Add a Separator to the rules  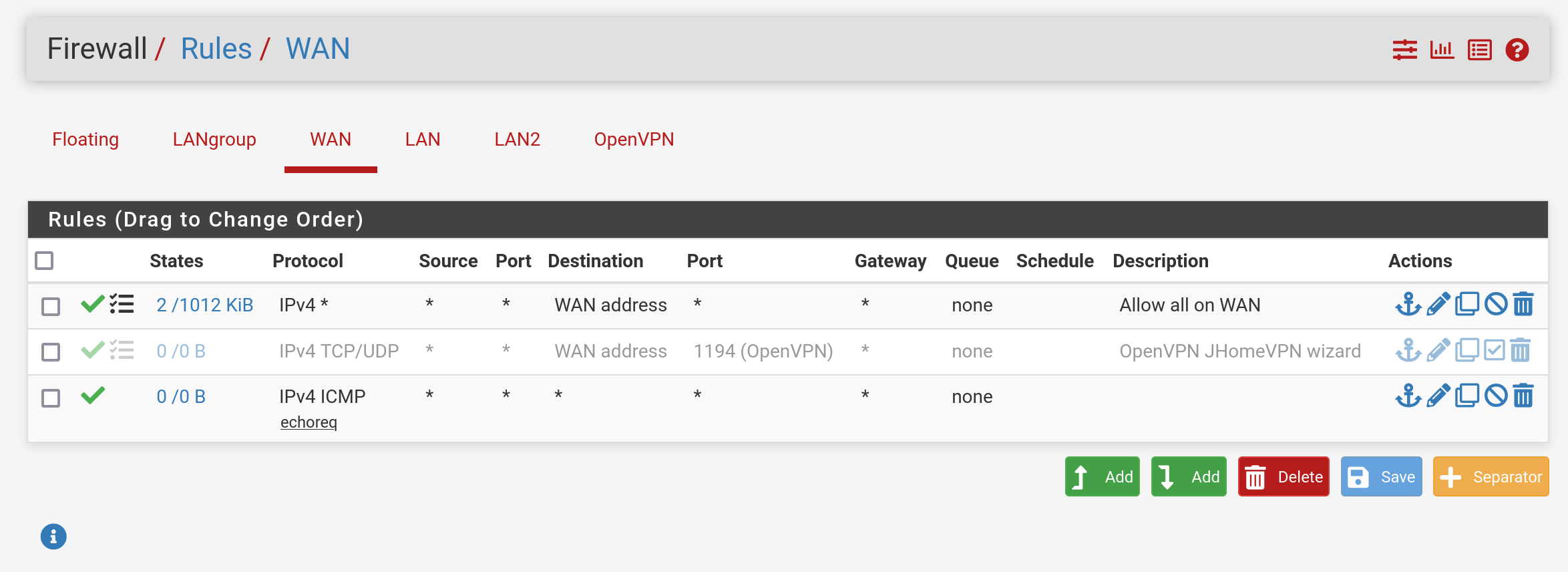pos(1491,476)
